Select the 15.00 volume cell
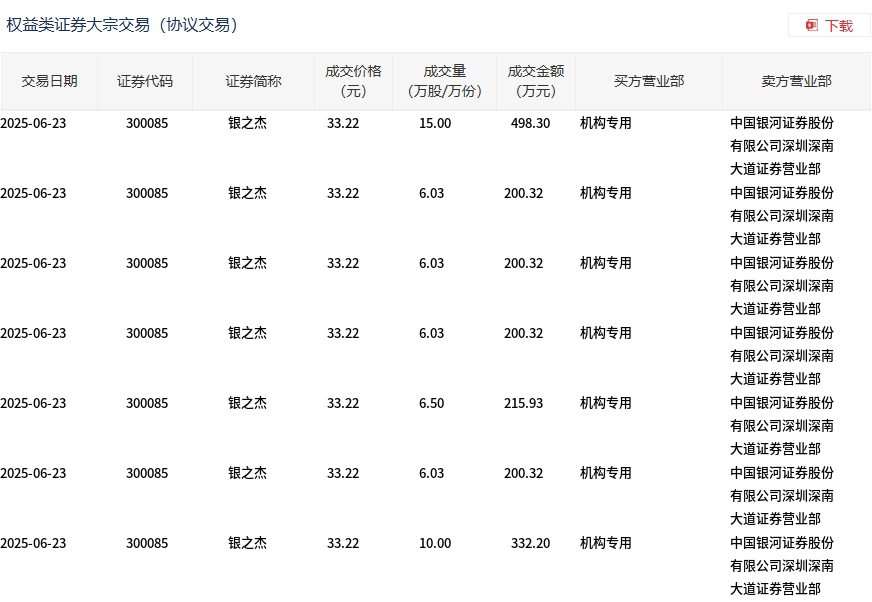The height and width of the screenshot is (602, 872). coord(435,123)
